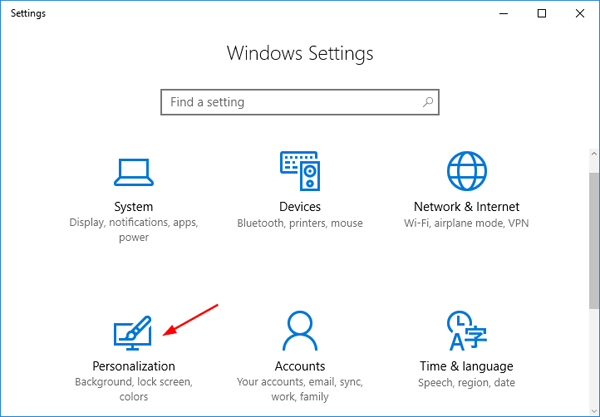
Task: Close the Settings window
Action: 579,14
